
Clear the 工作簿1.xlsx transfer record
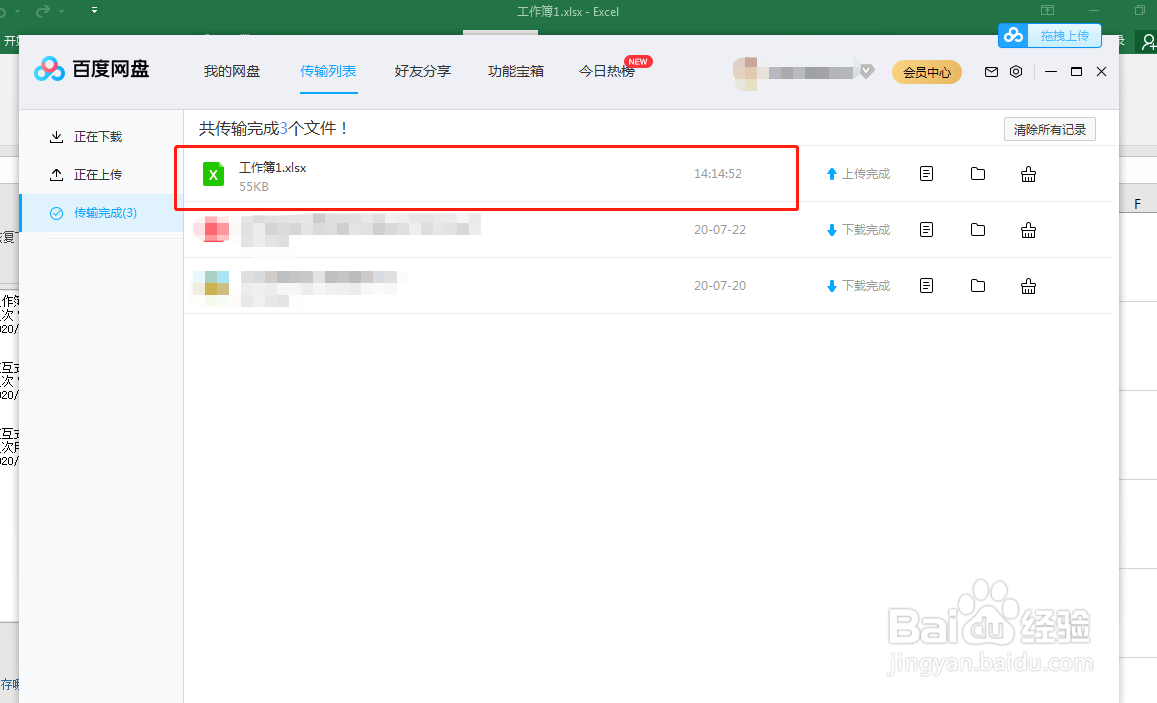pyautogui.click(x=1028, y=174)
